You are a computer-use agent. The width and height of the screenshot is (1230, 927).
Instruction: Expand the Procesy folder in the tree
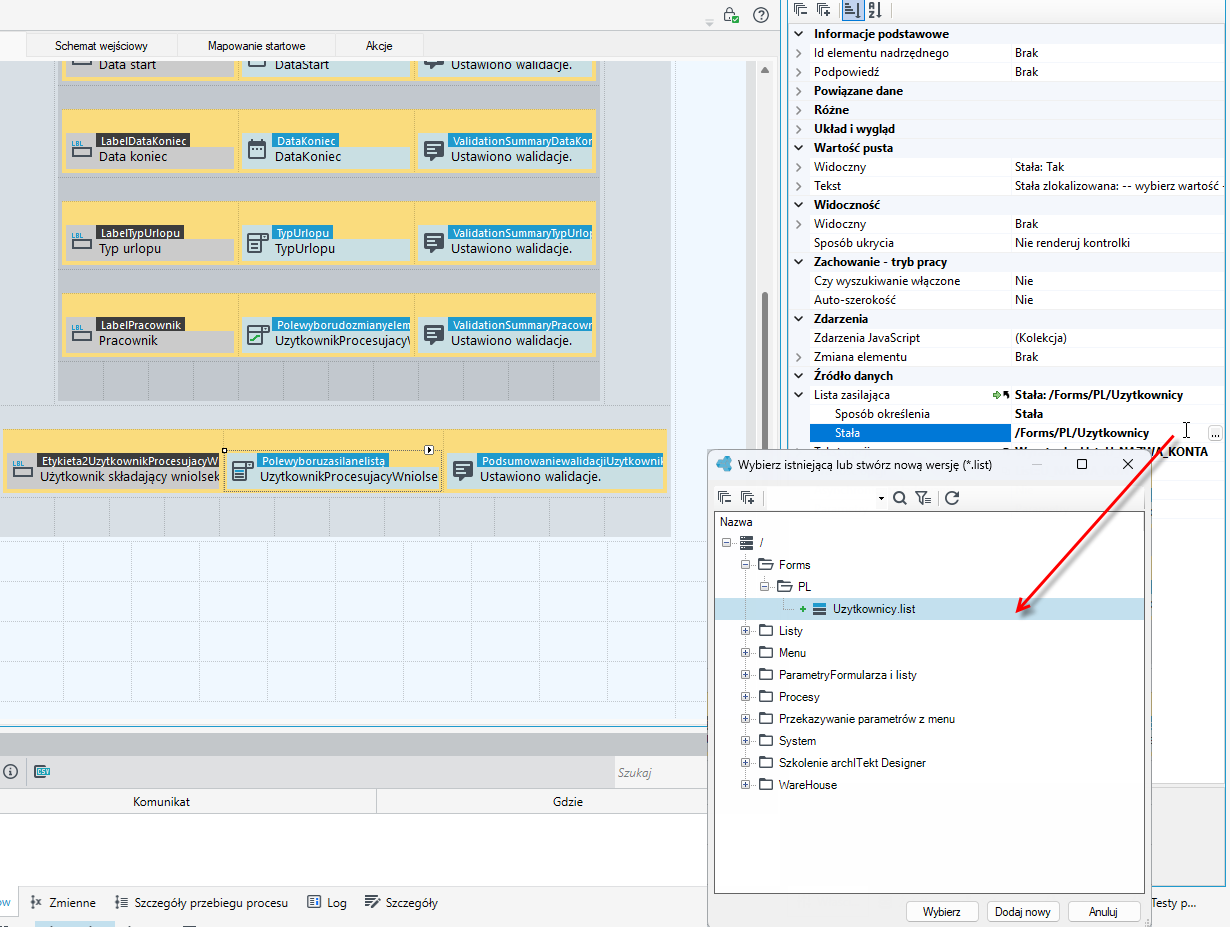(x=745, y=697)
